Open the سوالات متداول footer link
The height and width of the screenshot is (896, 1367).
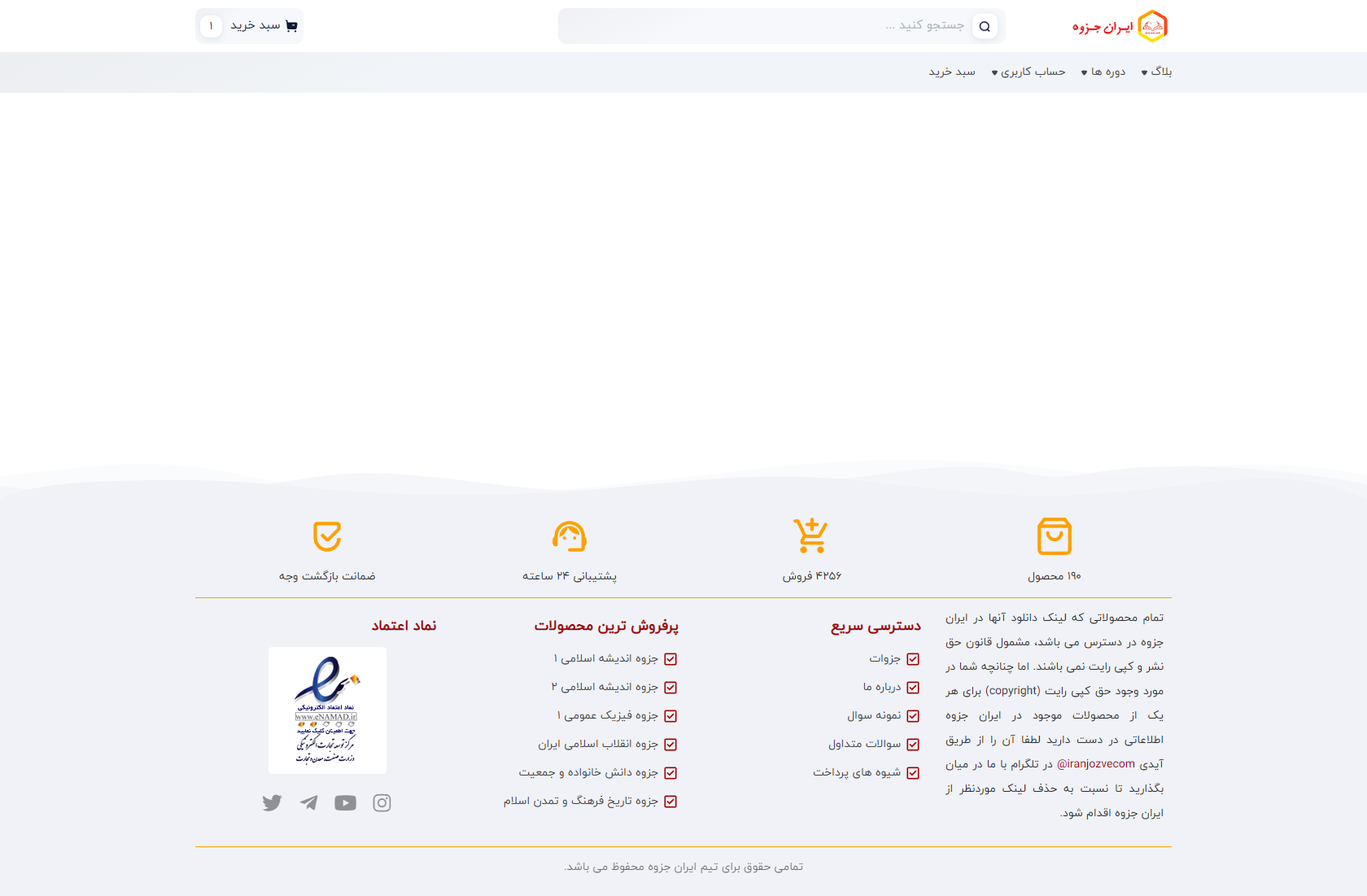coord(864,744)
